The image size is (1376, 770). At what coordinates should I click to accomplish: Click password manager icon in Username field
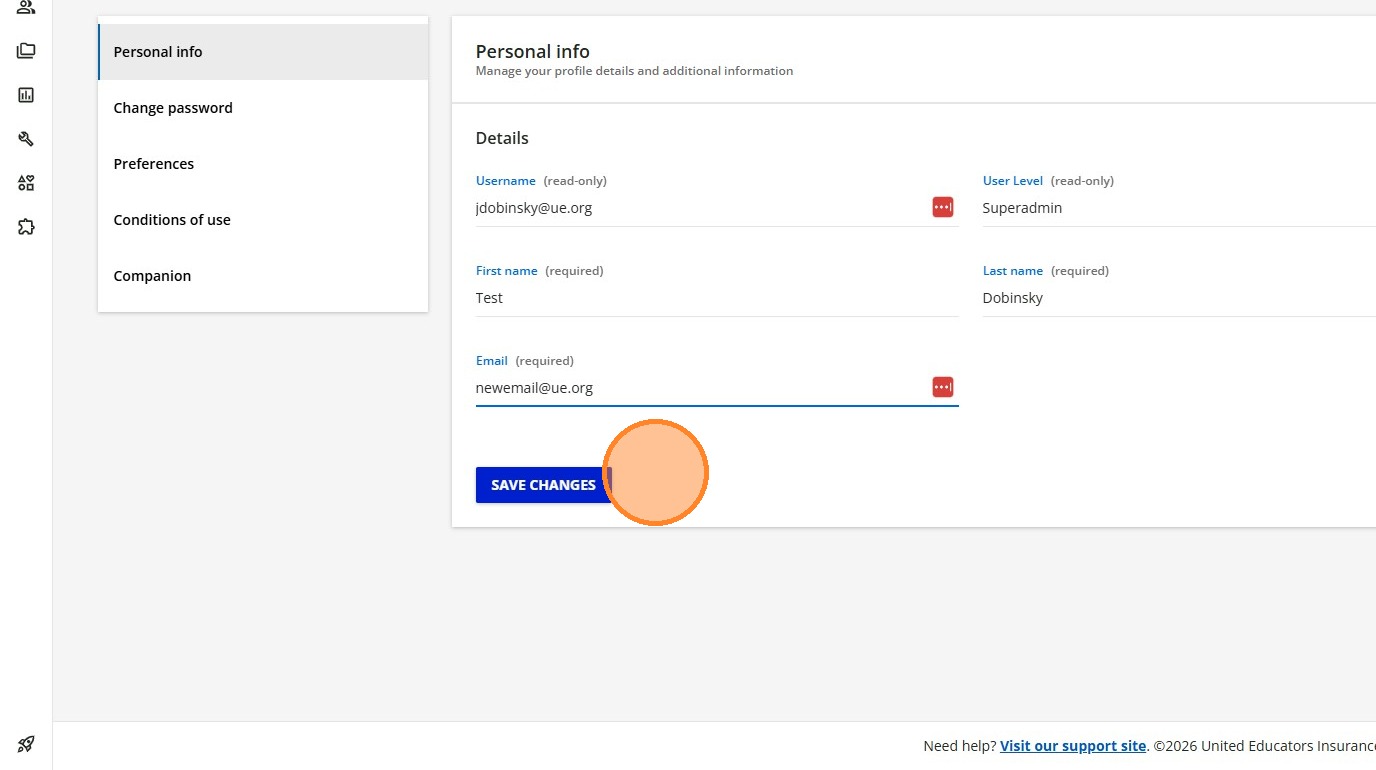[943, 207]
